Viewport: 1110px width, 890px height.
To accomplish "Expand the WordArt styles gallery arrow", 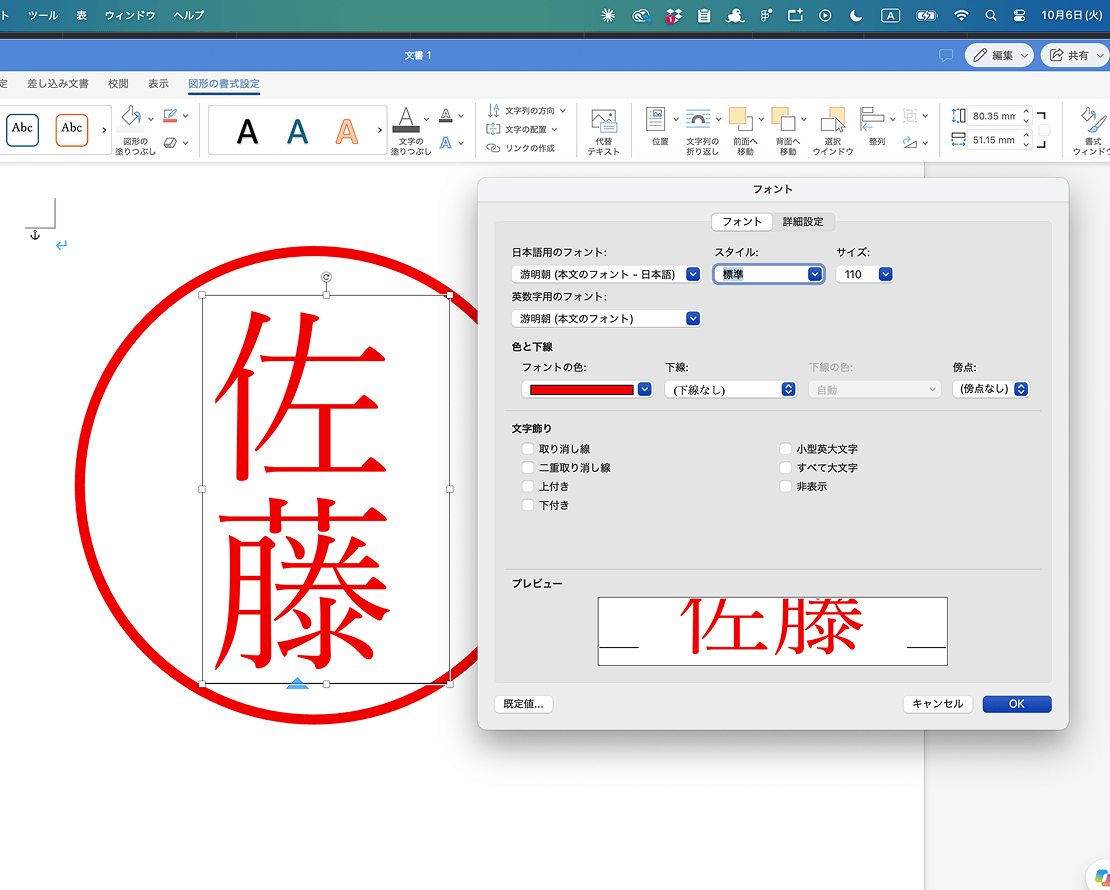I will click(379, 130).
